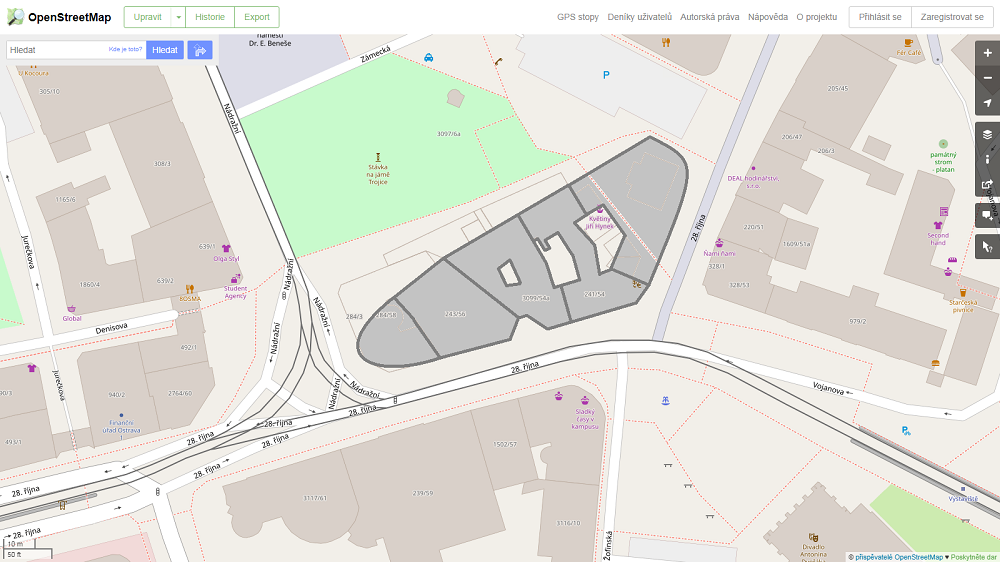Image resolution: width=1000 pixels, height=562 pixels.
Task: Zoom out with the minus button
Action: pos(987,78)
